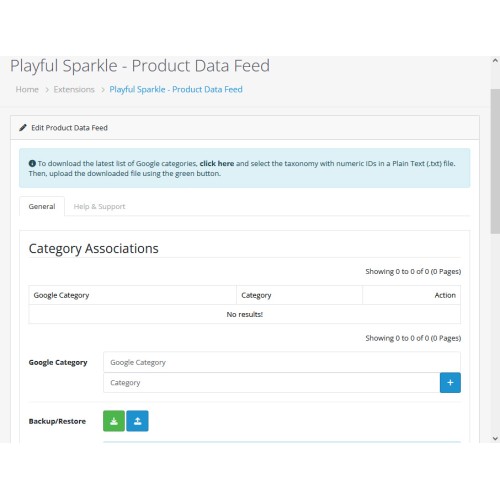Viewport: 500px width, 500px height.
Task: Click the Category Associations heading
Action: (x=94, y=249)
